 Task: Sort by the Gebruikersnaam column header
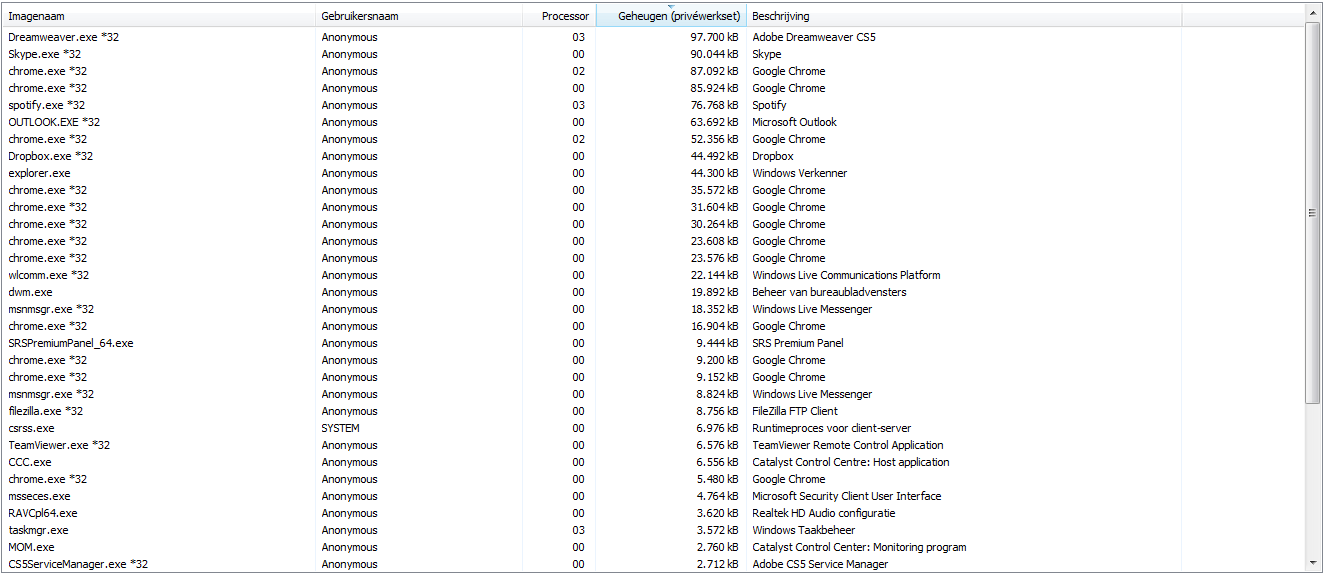[x=418, y=16]
